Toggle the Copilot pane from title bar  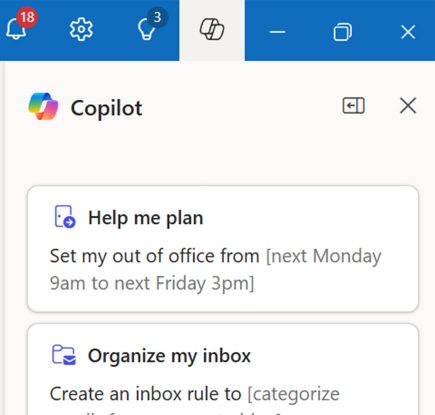click(x=212, y=30)
